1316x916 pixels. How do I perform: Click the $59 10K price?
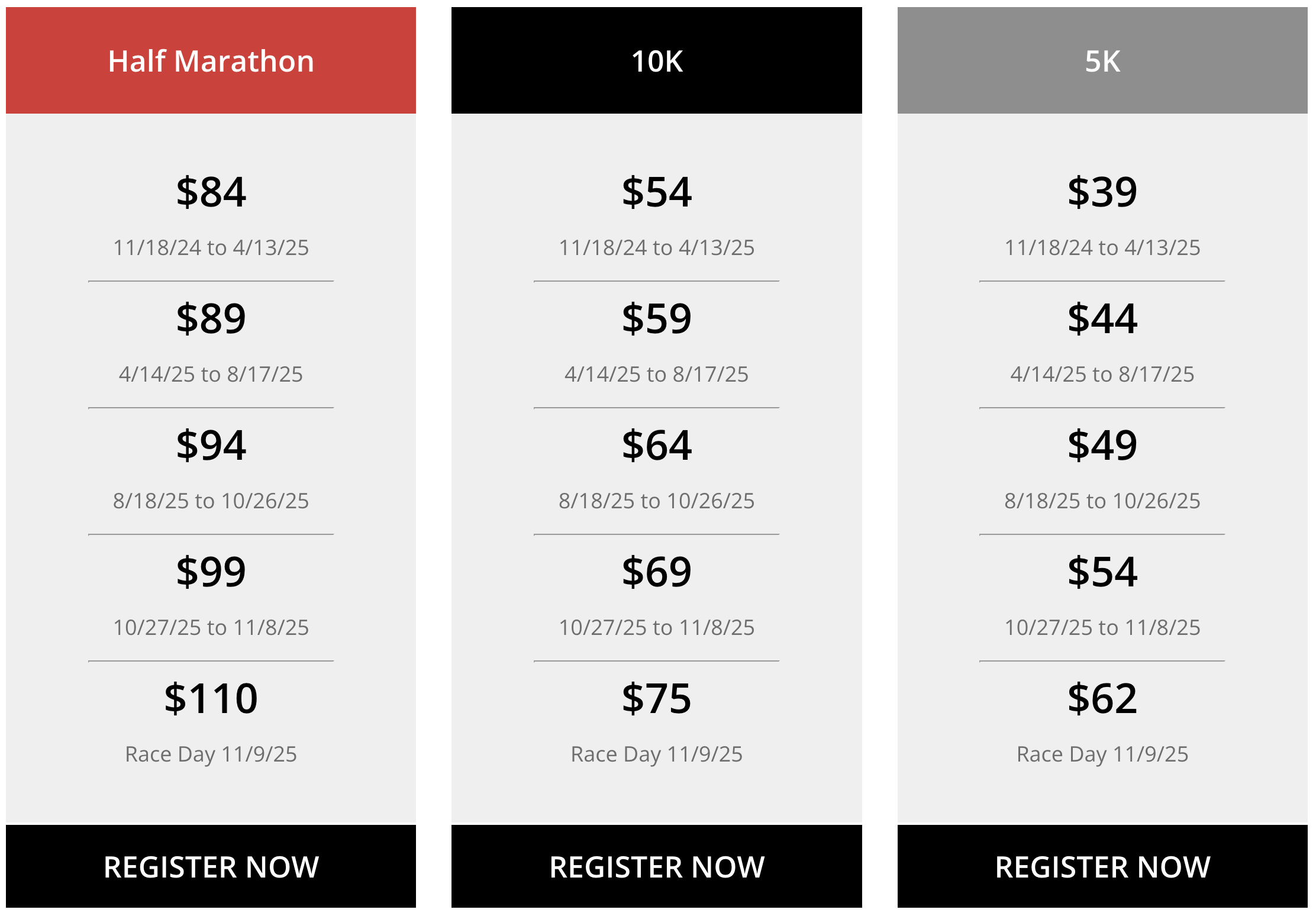click(656, 319)
